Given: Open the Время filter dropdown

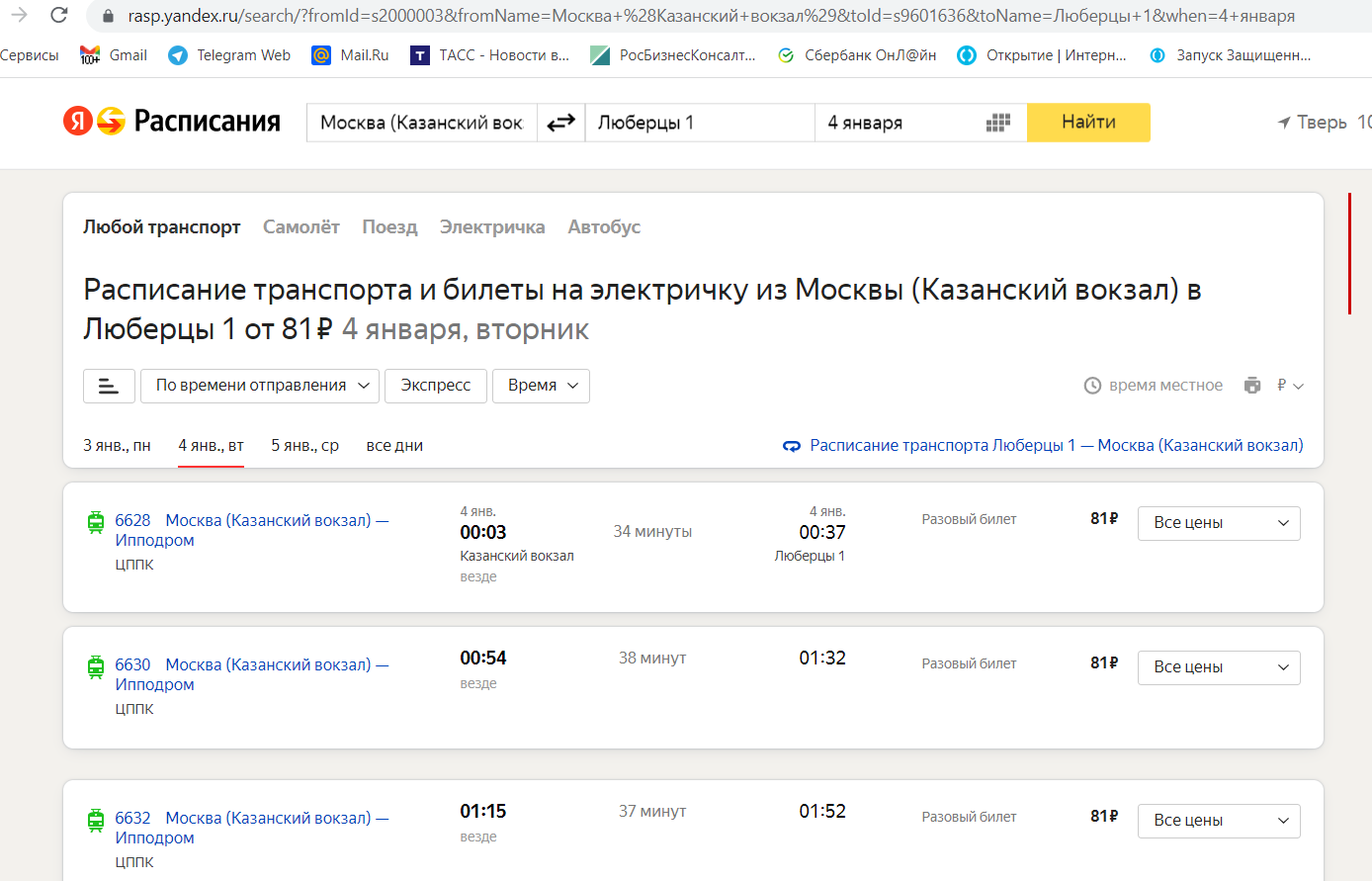Looking at the screenshot, I should 541,386.
